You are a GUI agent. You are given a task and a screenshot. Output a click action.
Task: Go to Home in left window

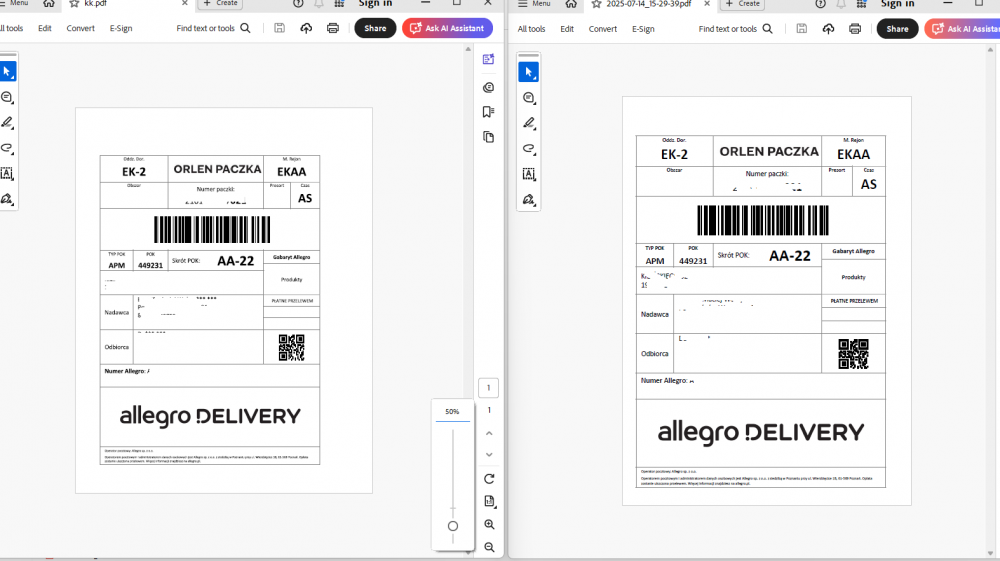point(48,3)
